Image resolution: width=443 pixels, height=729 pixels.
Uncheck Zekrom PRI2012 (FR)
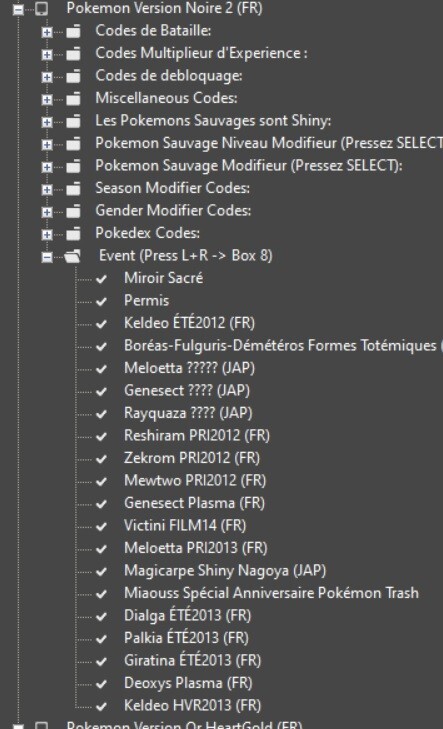coord(101,459)
